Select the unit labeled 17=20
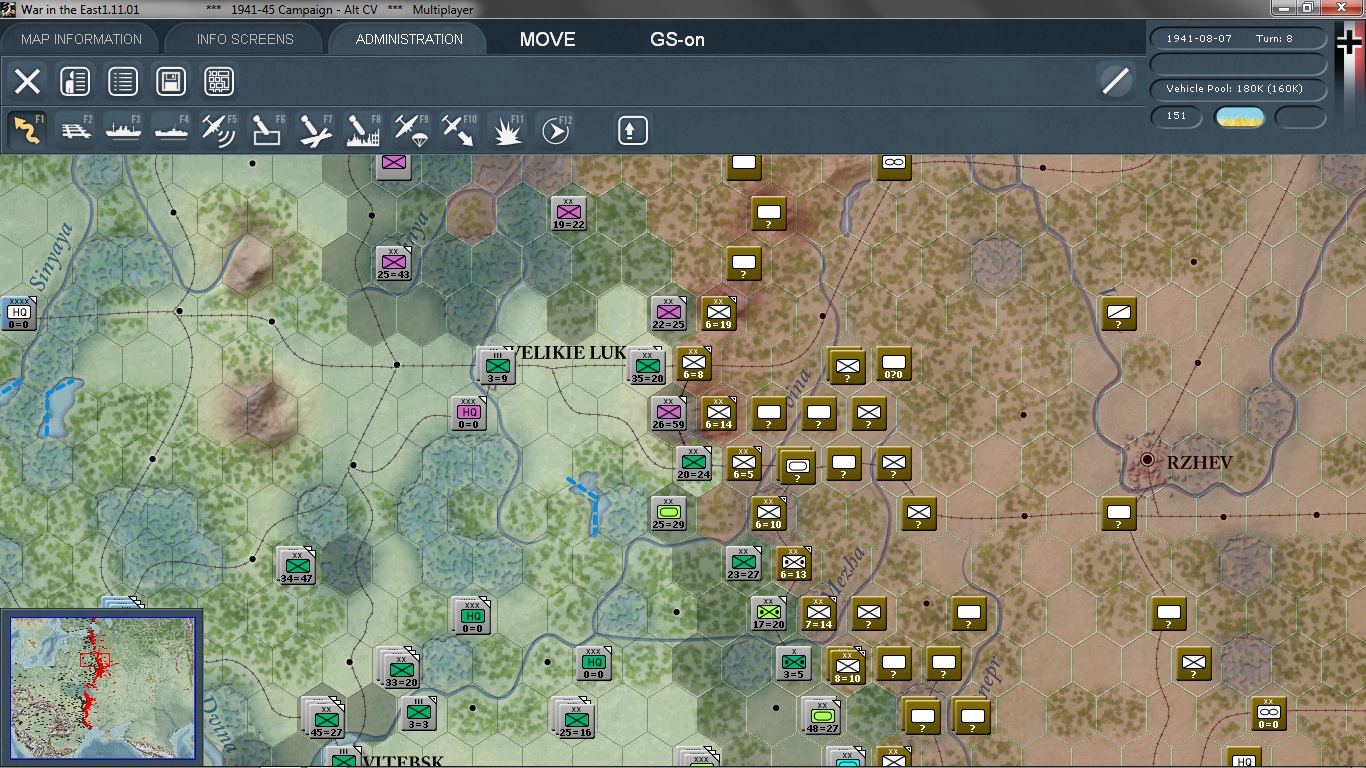This screenshot has width=1366, height=768. click(768, 613)
